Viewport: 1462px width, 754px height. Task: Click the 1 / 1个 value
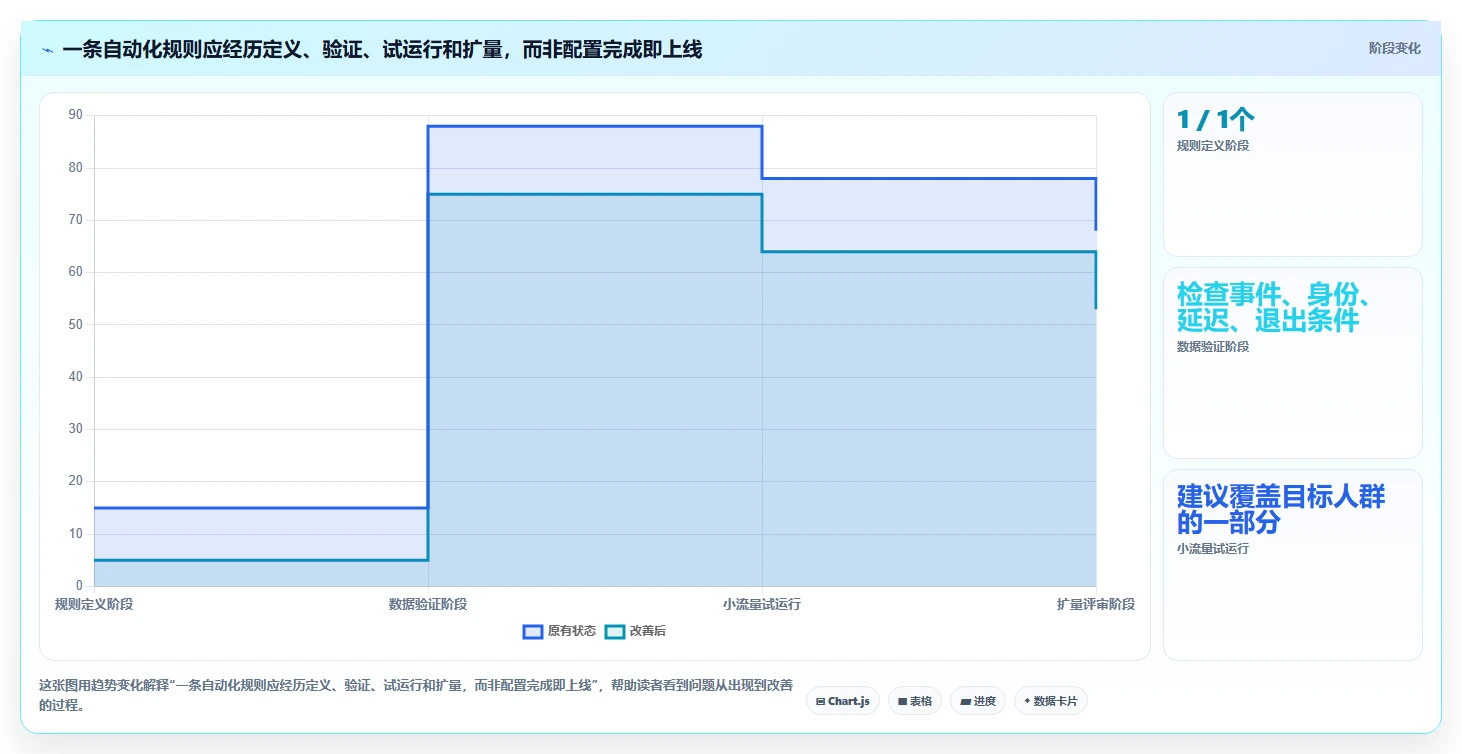[x=1215, y=120]
